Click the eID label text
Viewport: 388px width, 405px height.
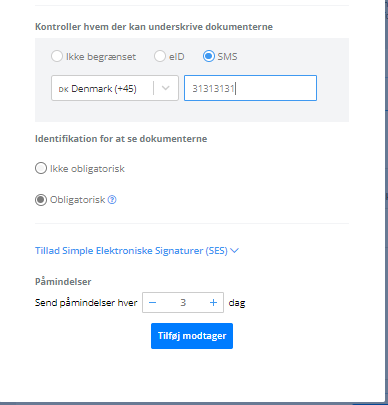point(177,57)
